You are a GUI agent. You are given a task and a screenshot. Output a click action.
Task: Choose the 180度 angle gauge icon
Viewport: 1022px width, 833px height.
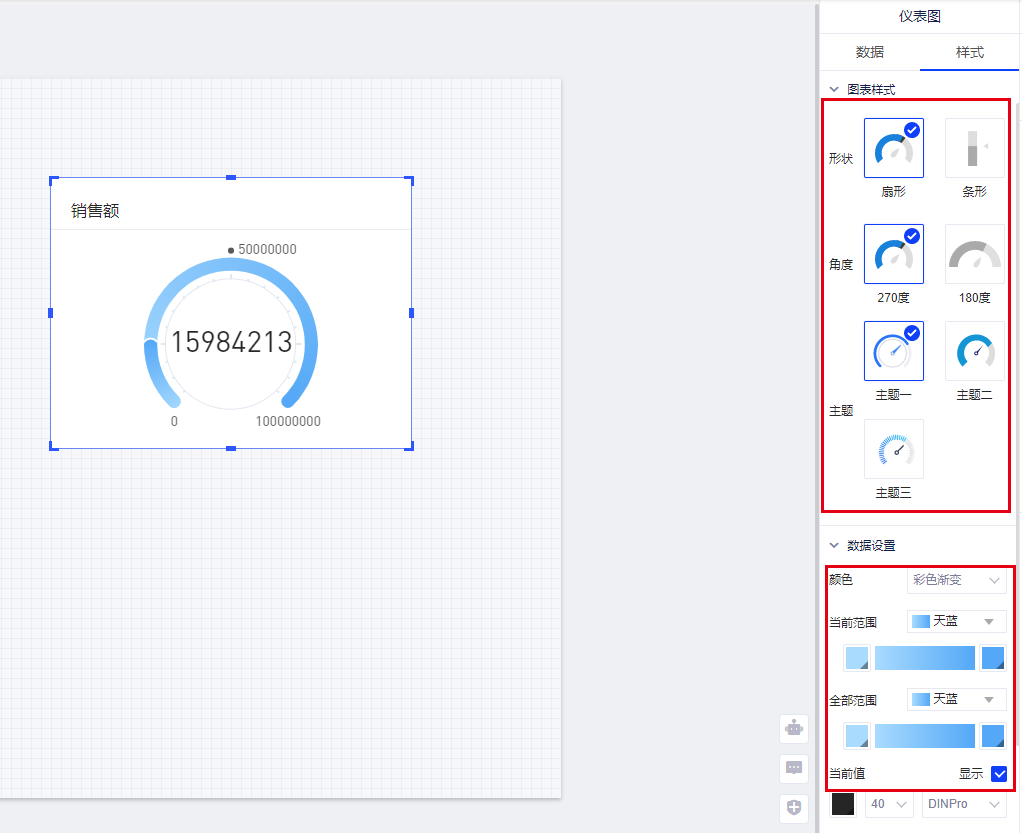tap(974, 254)
